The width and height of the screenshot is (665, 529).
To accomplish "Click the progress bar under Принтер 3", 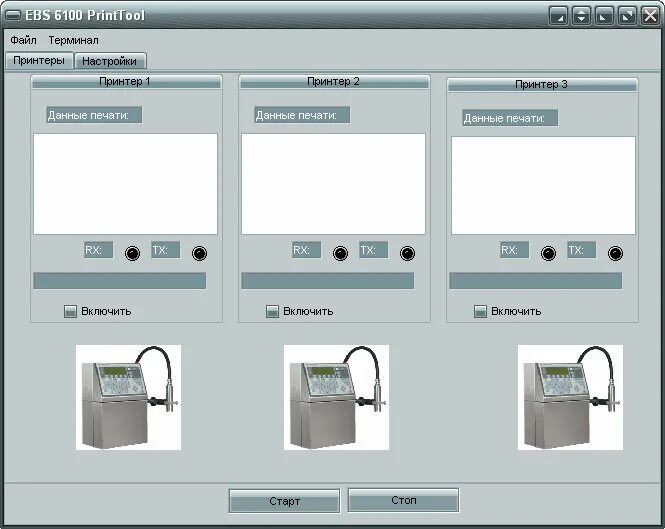I will tap(536, 281).
